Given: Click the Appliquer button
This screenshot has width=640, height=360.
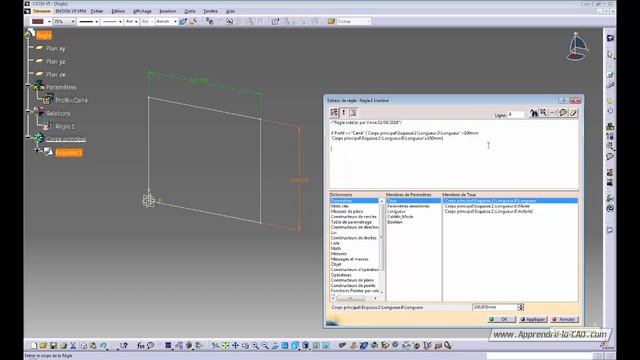Looking at the screenshot, I should (x=533, y=319).
